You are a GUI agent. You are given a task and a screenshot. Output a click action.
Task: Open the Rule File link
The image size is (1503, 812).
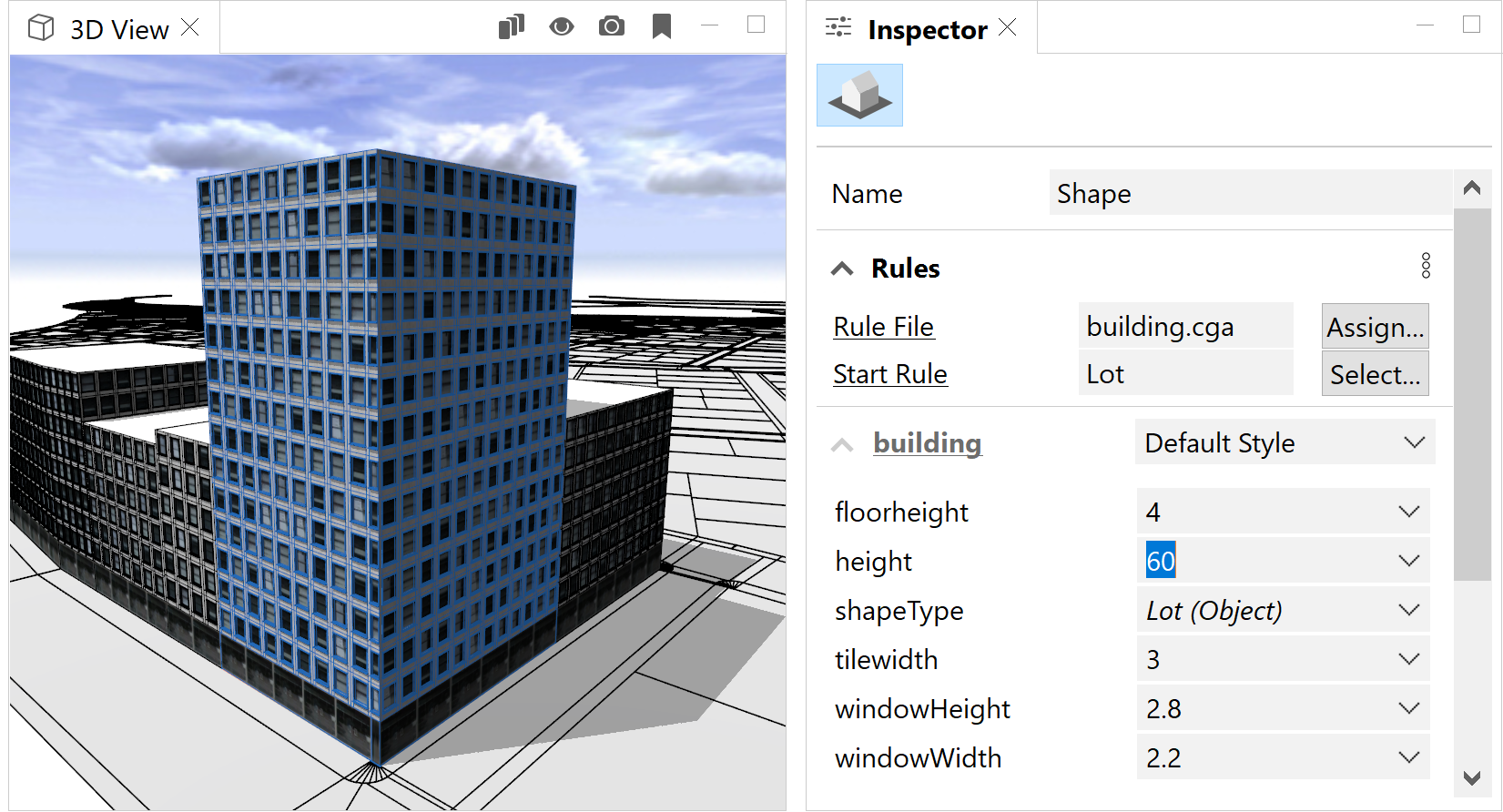(883, 327)
